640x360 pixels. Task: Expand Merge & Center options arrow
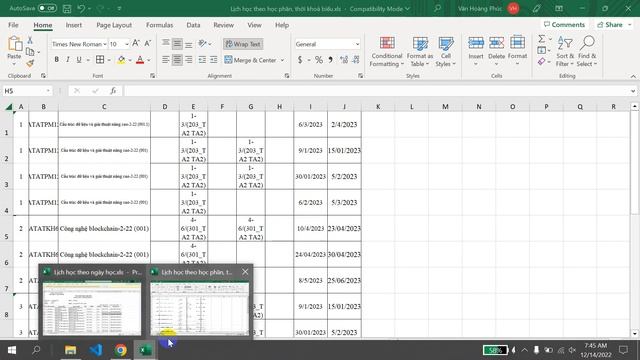pyautogui.click(x=282, y=60)
